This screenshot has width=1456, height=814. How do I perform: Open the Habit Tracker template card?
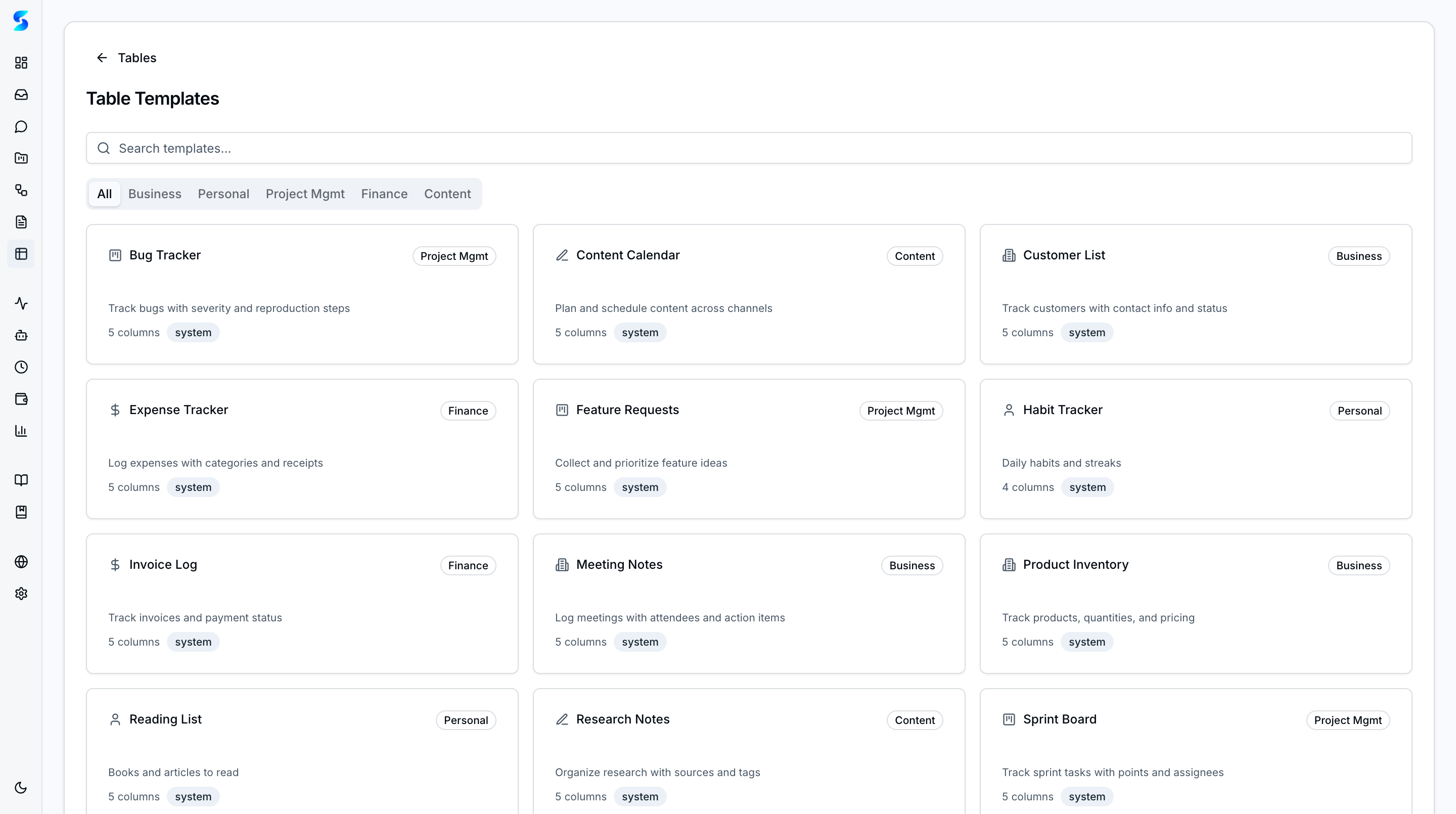[1195, 448]
